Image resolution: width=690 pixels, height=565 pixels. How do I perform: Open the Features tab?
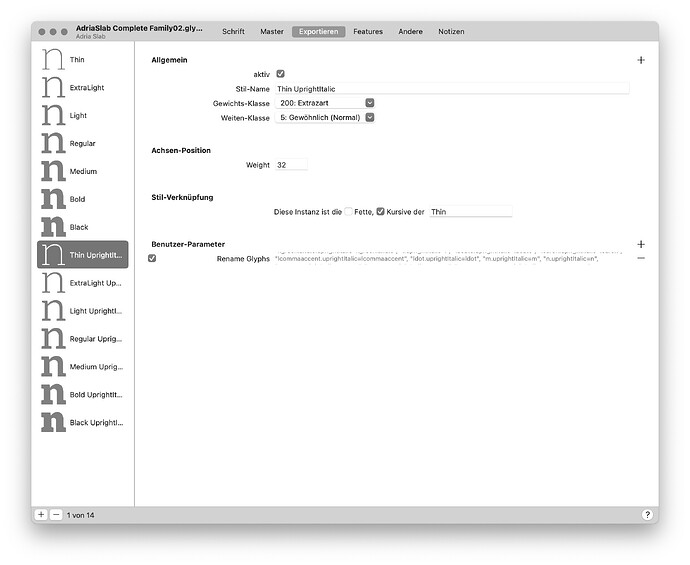tap(367, 32)
